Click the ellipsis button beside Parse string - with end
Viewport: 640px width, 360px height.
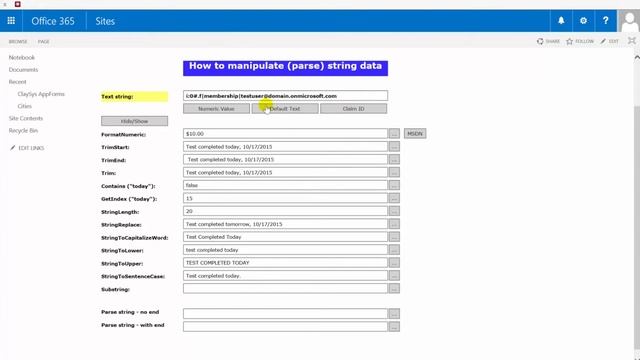pos(394,327)
